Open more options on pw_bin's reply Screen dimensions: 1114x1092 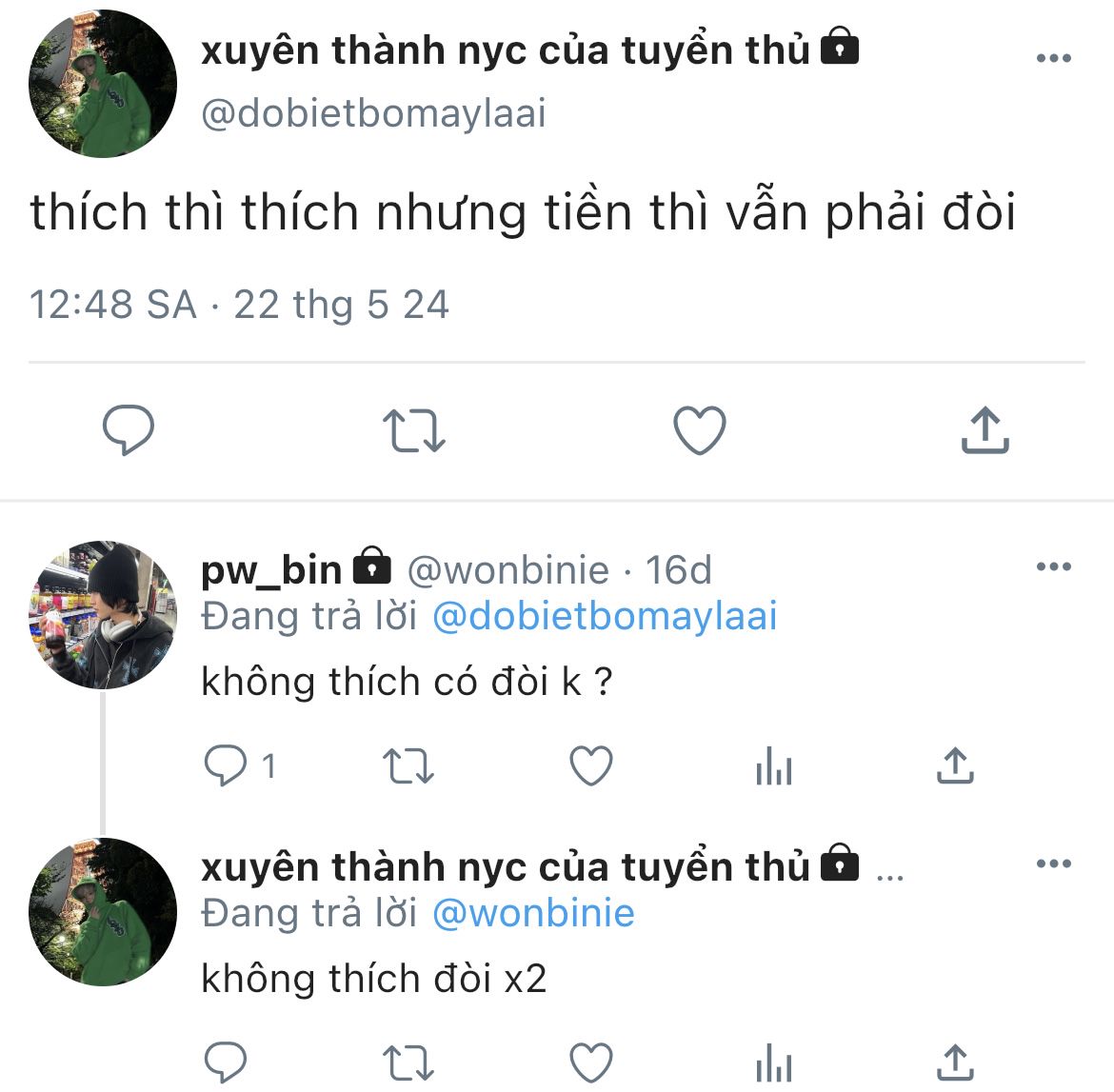coord(1054,567)
